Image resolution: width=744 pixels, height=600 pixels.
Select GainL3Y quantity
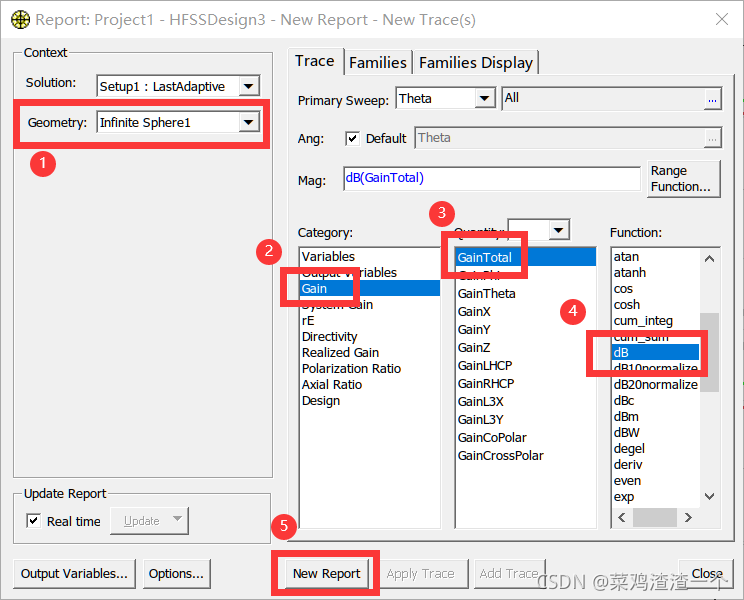(x=481, y=420)
